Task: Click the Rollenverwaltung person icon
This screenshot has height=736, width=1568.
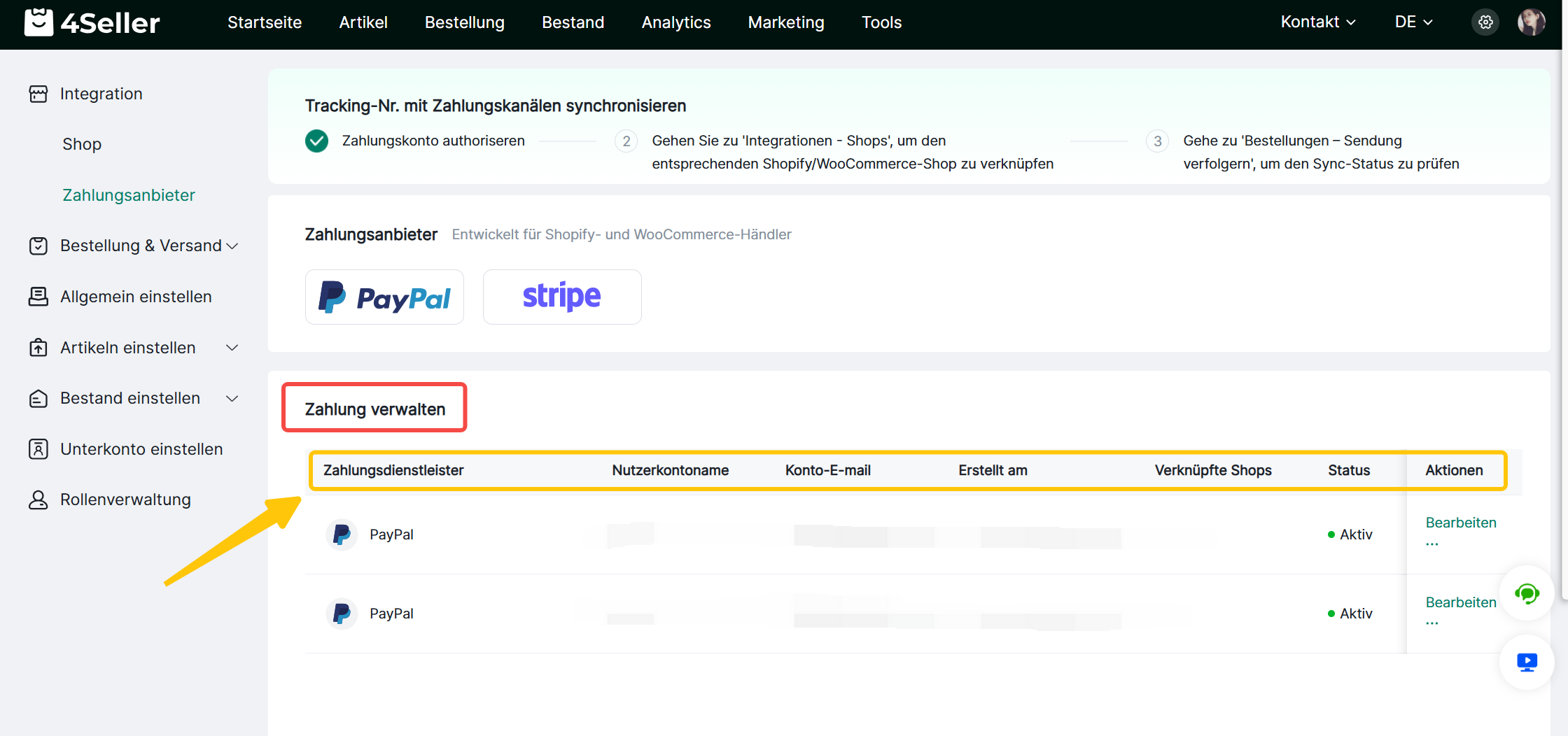Action: [38, 500]
